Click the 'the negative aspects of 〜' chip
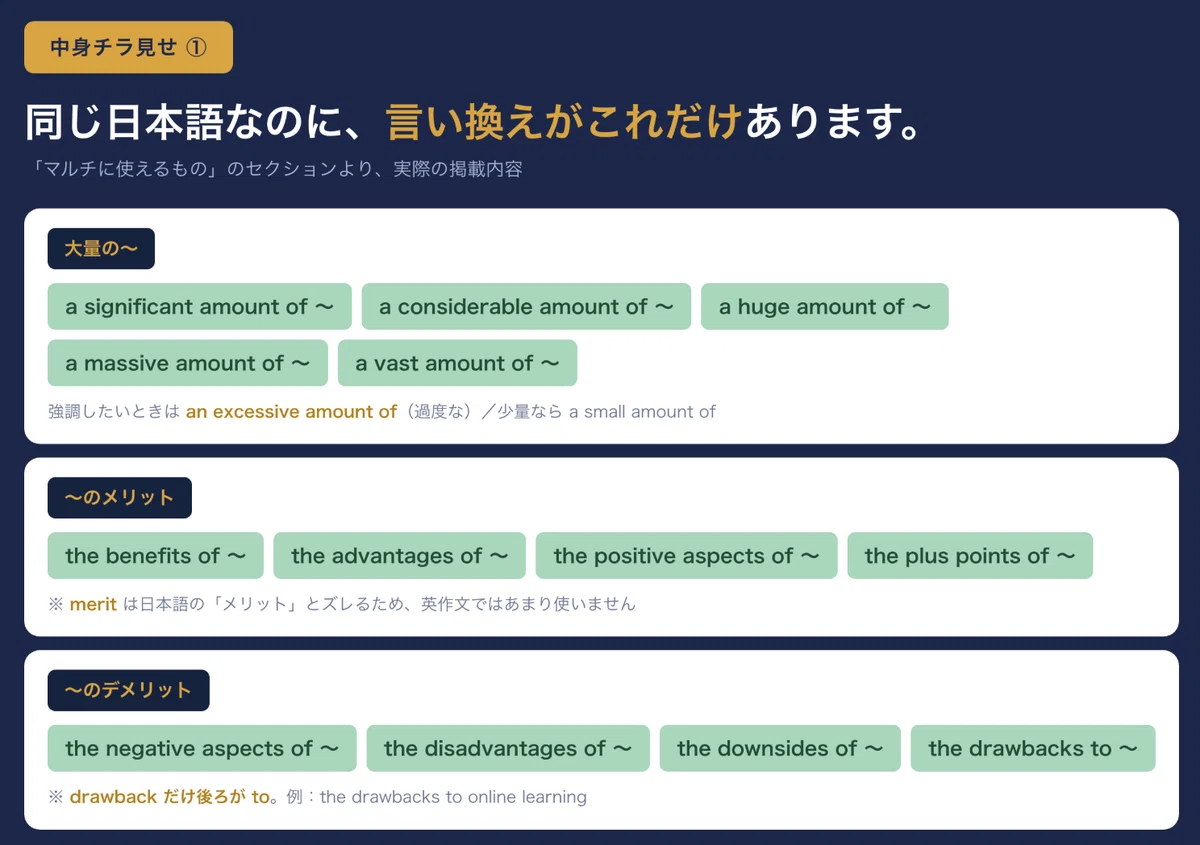1200x845 pixels. click(202, 749)
